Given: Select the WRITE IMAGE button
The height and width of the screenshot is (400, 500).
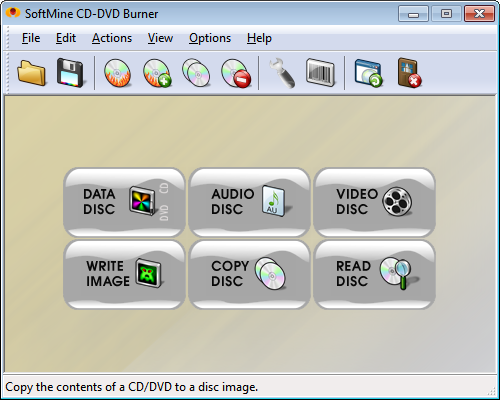Looking at the screenshot, I should click(x=124, y=274).
